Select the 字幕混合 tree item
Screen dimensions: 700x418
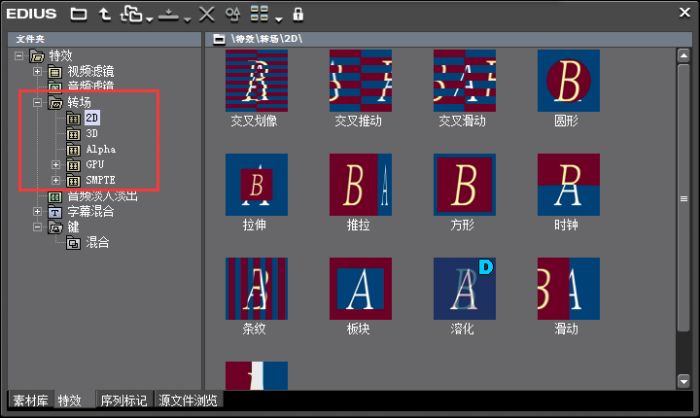88,211
